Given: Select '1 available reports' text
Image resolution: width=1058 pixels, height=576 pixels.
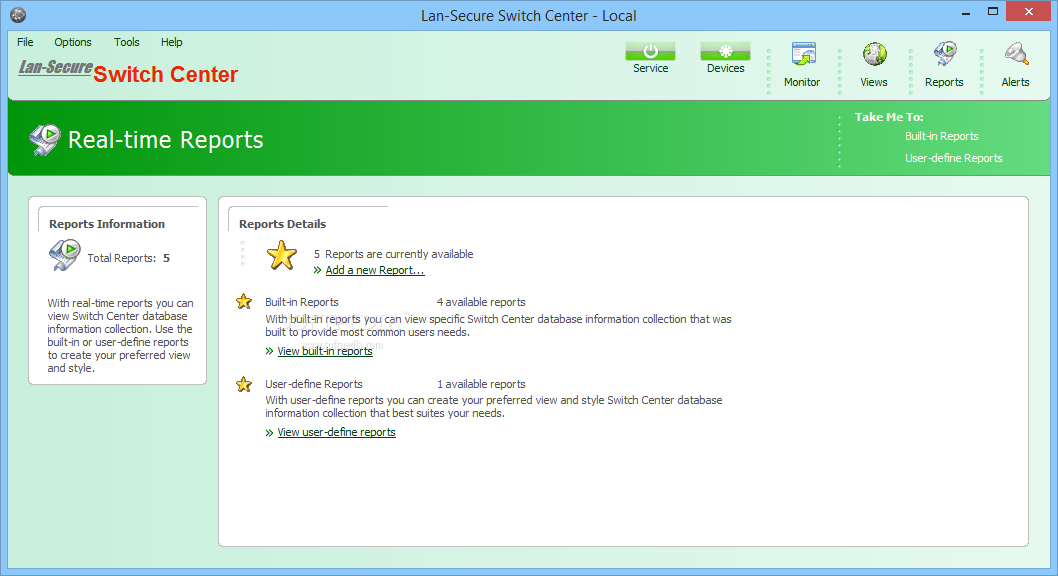Looking at the screenshot, I should coord(480,384).
